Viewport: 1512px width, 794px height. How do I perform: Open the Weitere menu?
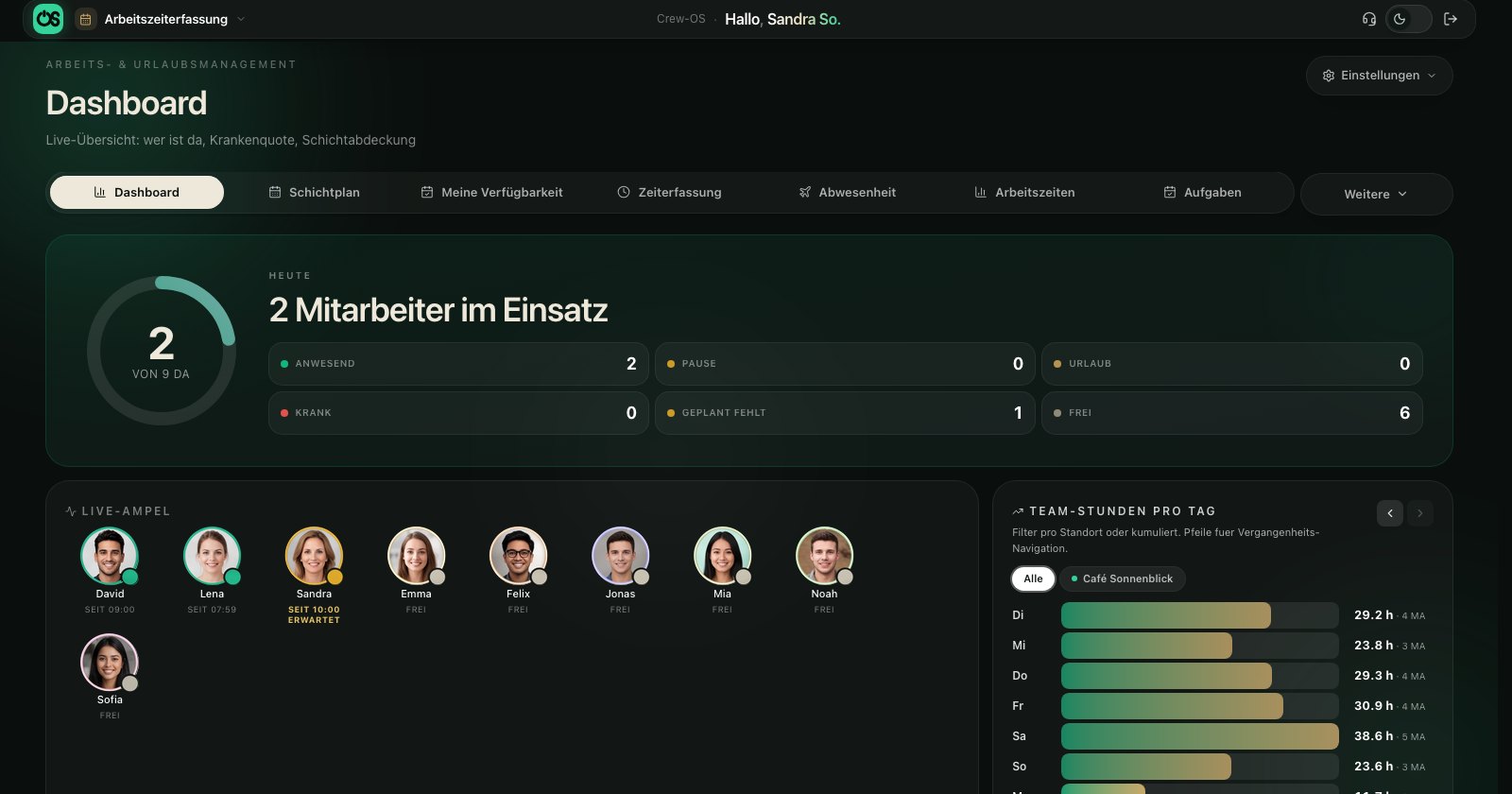click(x=1376, y=194)
